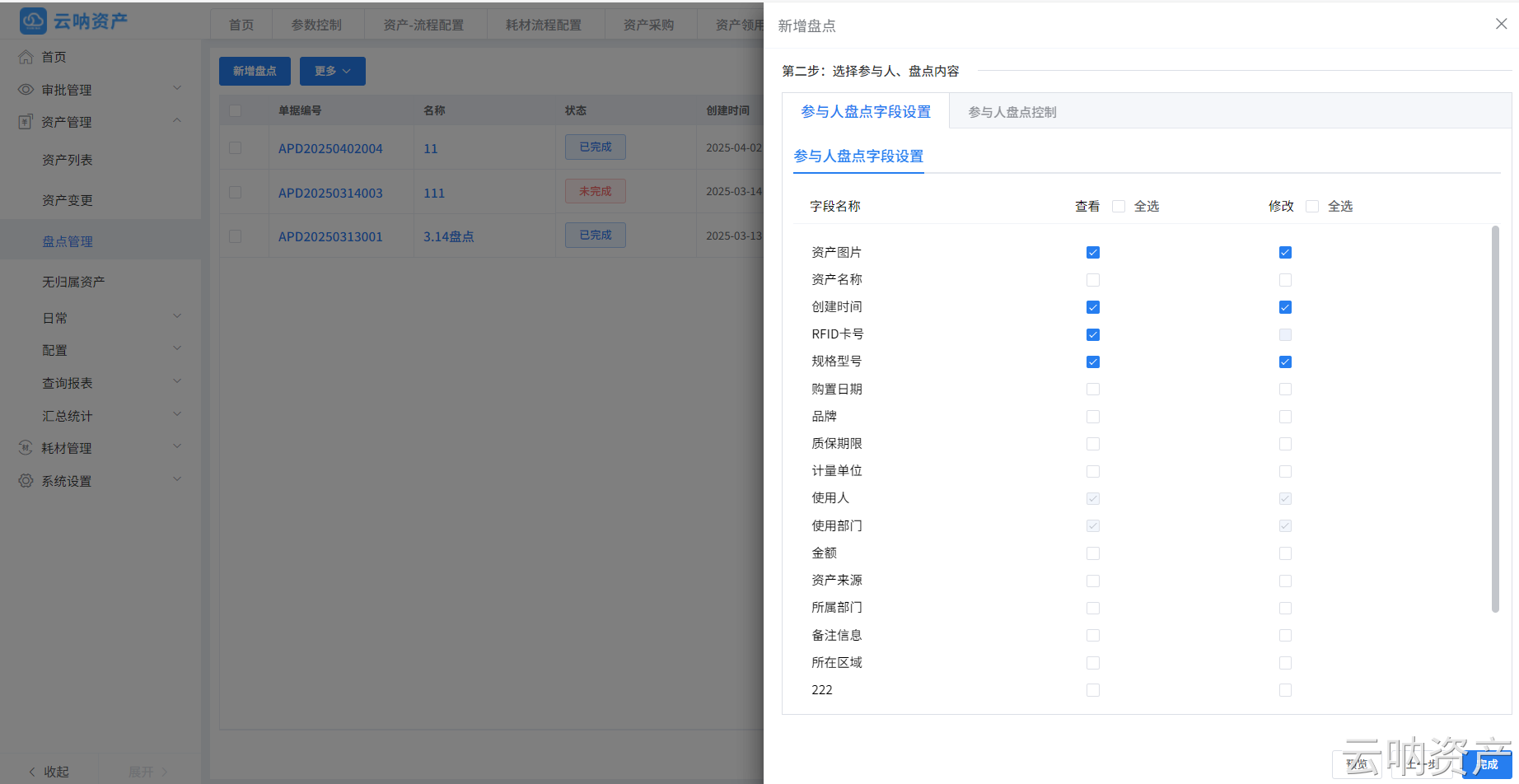Switch to 参与人盘点控制 tab

coord(1012,111)
